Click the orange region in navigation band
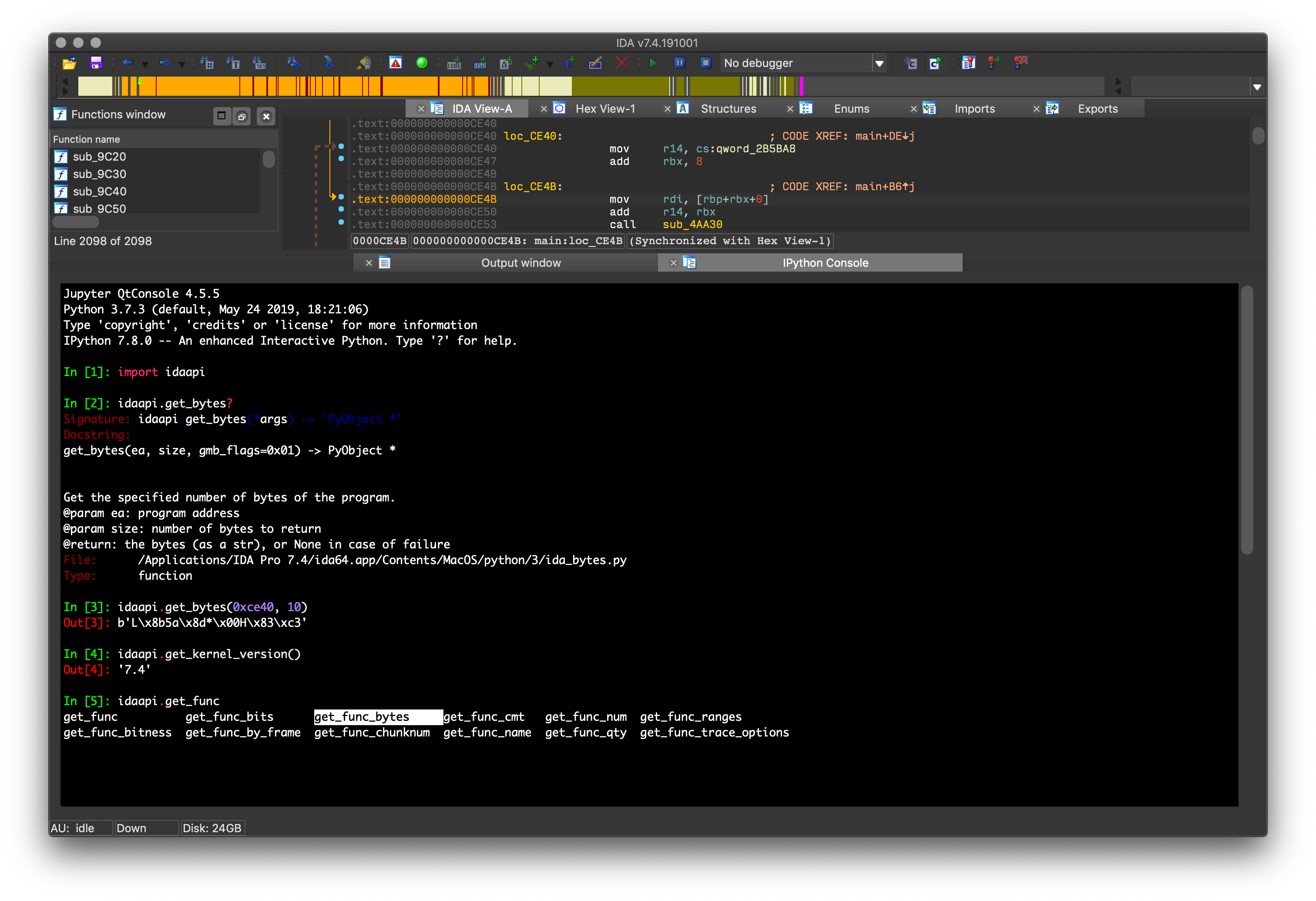The image size is (1316, 901). (x=198, y=87)
